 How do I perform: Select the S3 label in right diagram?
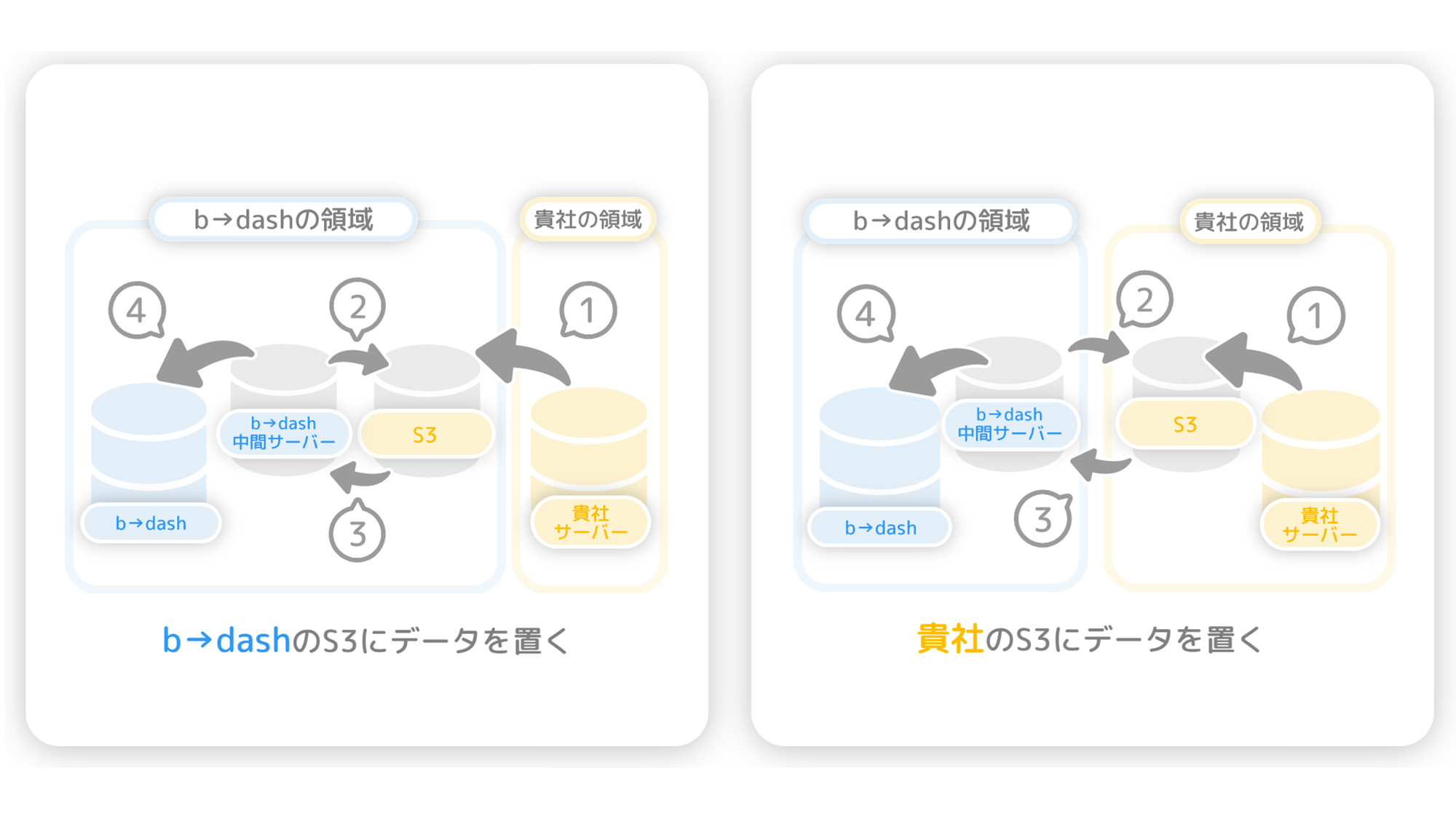pos(1185,424)
